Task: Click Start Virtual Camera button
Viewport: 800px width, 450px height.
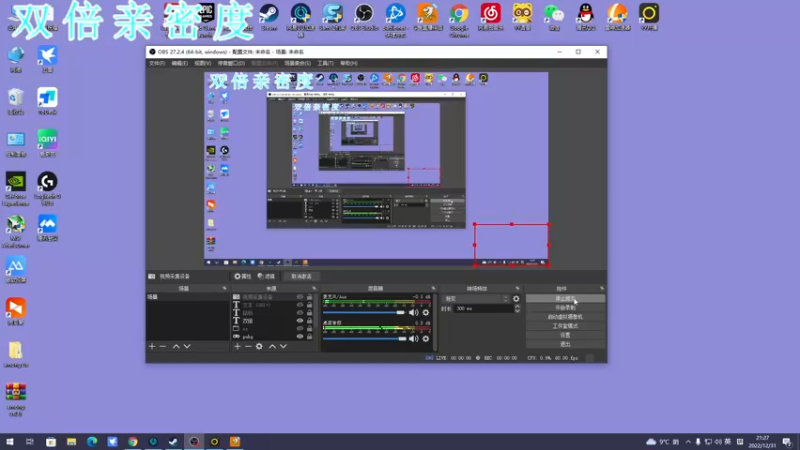Action: (x=565, y=317)
